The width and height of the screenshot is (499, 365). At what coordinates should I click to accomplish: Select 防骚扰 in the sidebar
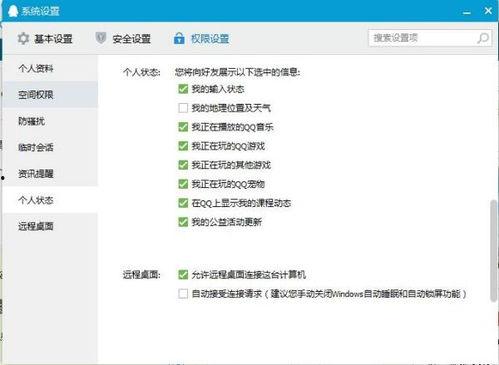coord(50,121)
